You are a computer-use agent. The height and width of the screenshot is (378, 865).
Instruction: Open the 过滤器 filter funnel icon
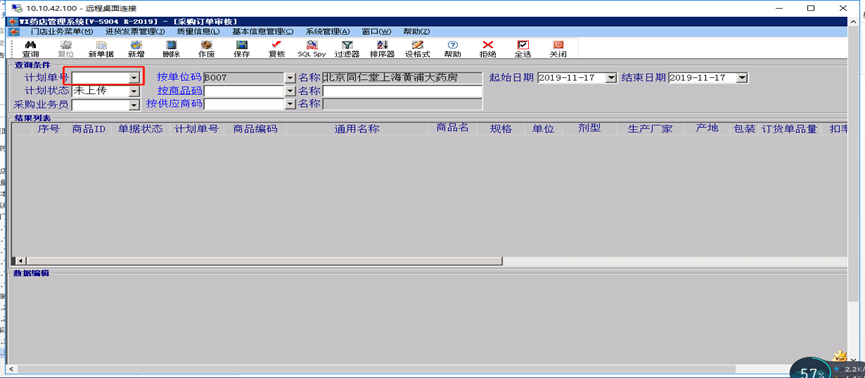point(347,49)
